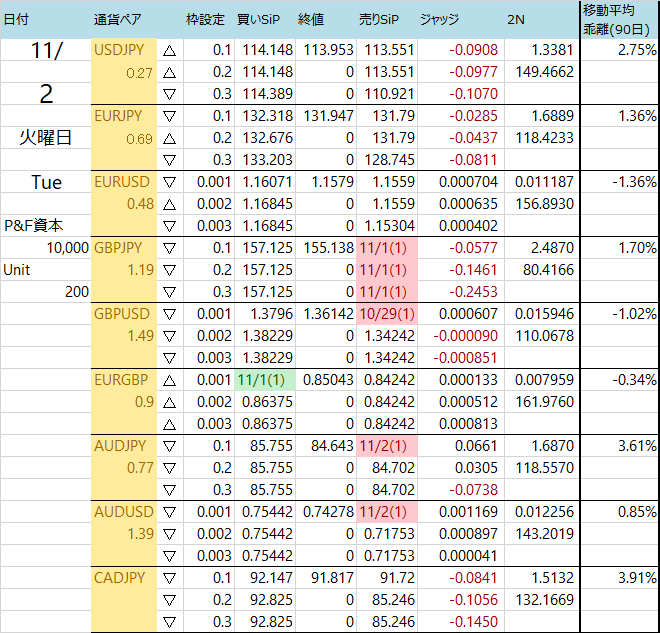This screenshot has width=660, height=633.
Task: Click the capital value 10,000 cell
Action: click(68, 248)
